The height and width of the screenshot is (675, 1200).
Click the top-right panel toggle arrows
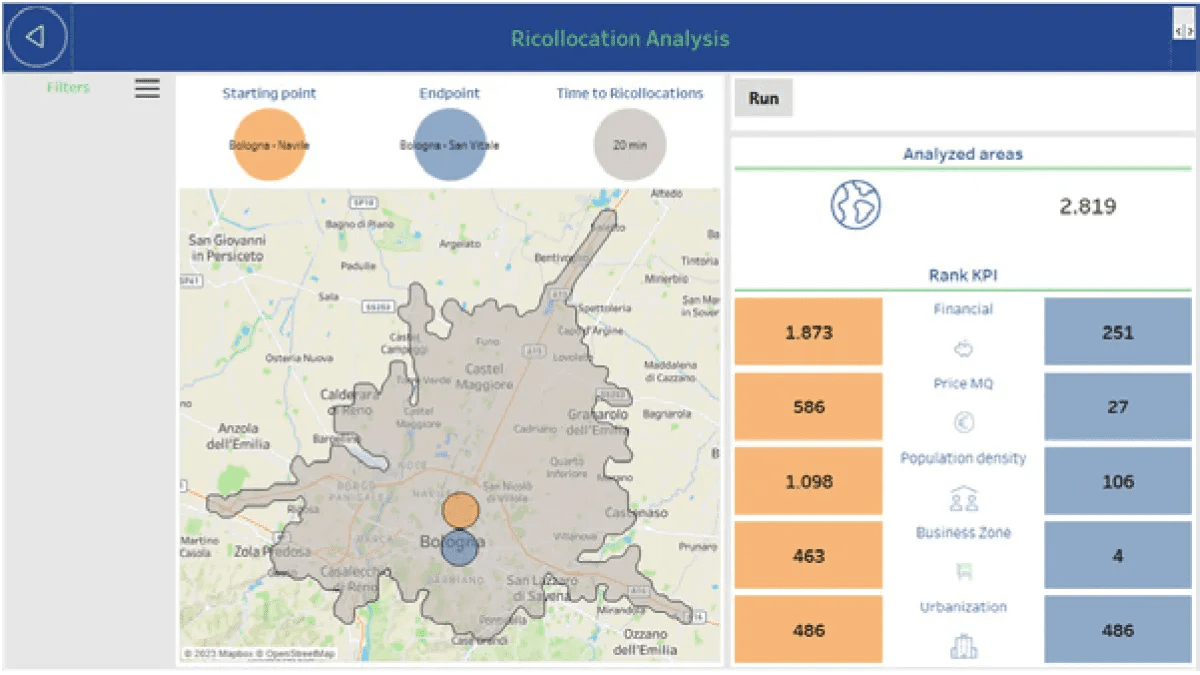point(1183,31)
